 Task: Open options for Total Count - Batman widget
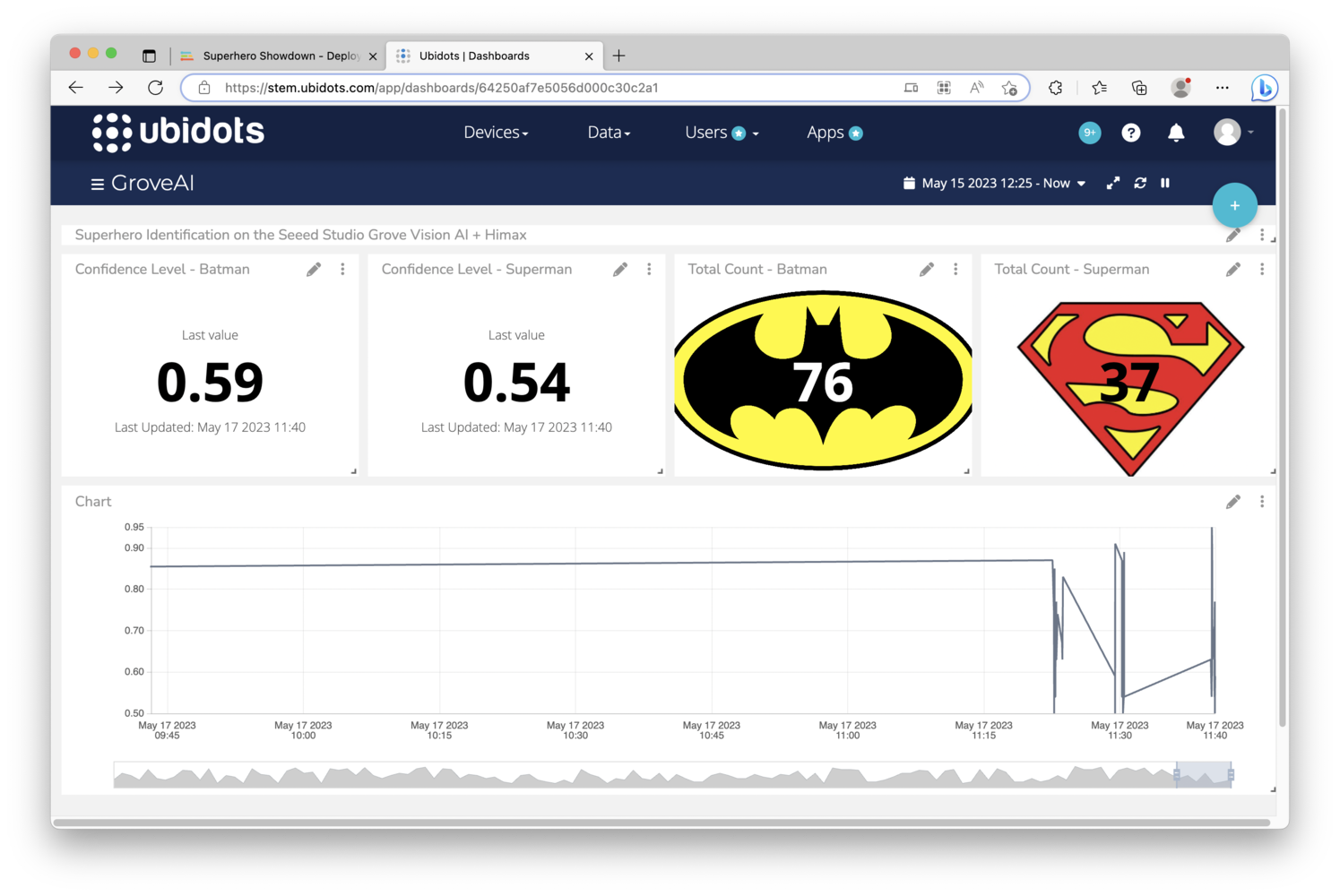955,269
